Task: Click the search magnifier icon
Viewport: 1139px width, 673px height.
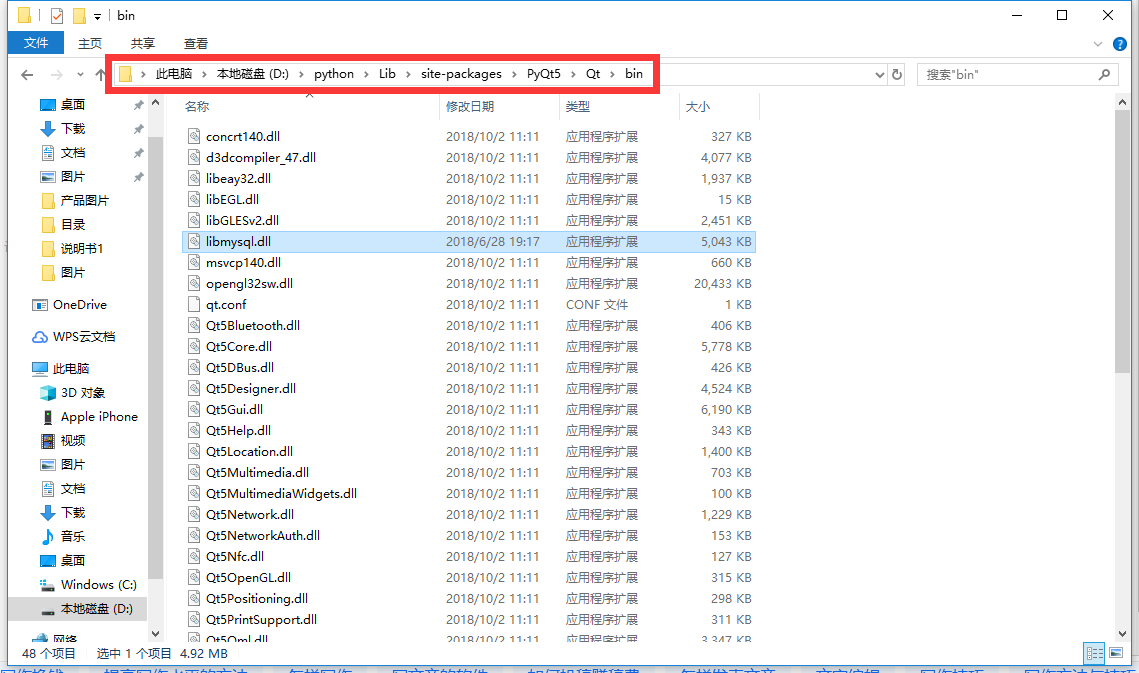Action: click(1104, 74)
